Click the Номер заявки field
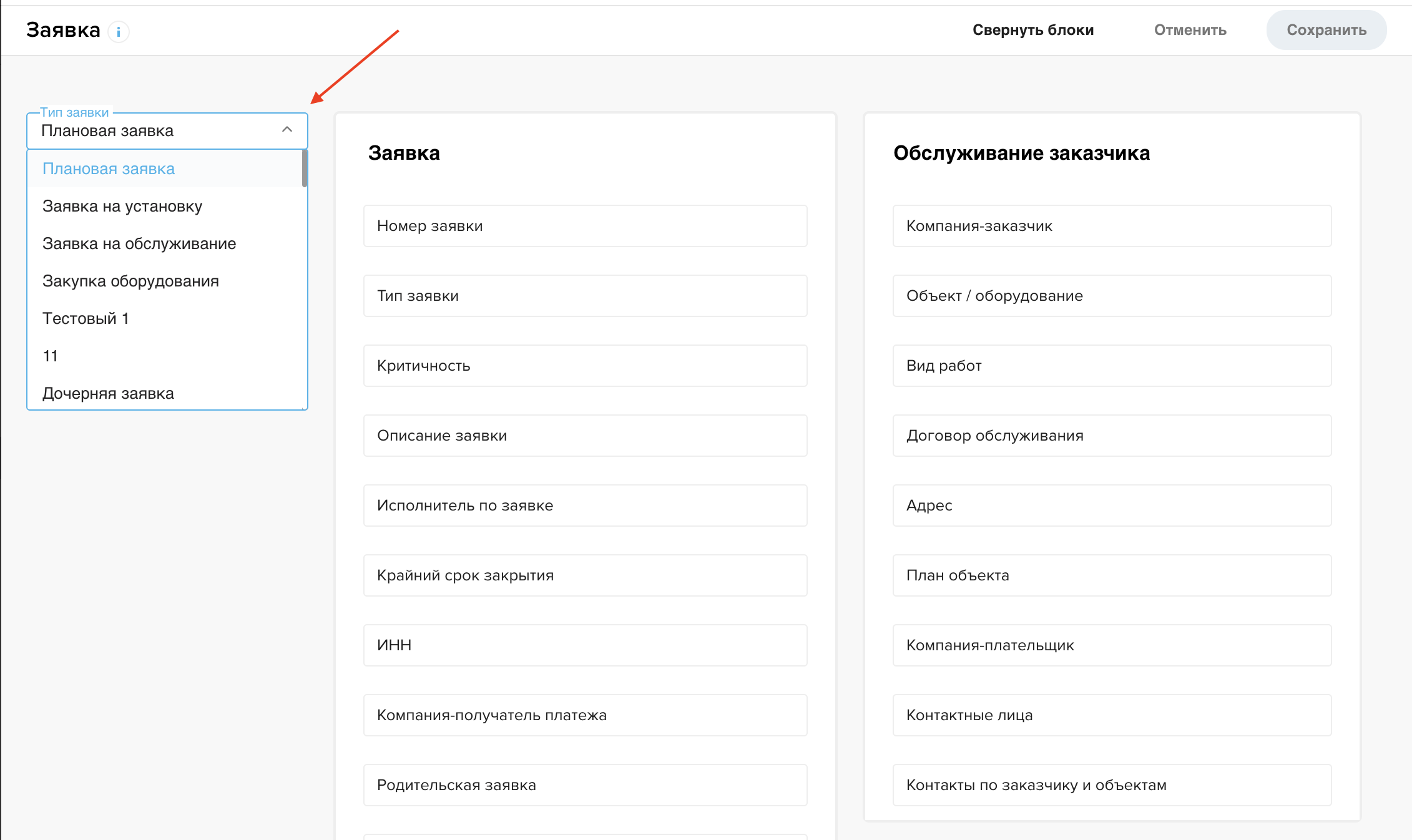 (x=585, y=226)
